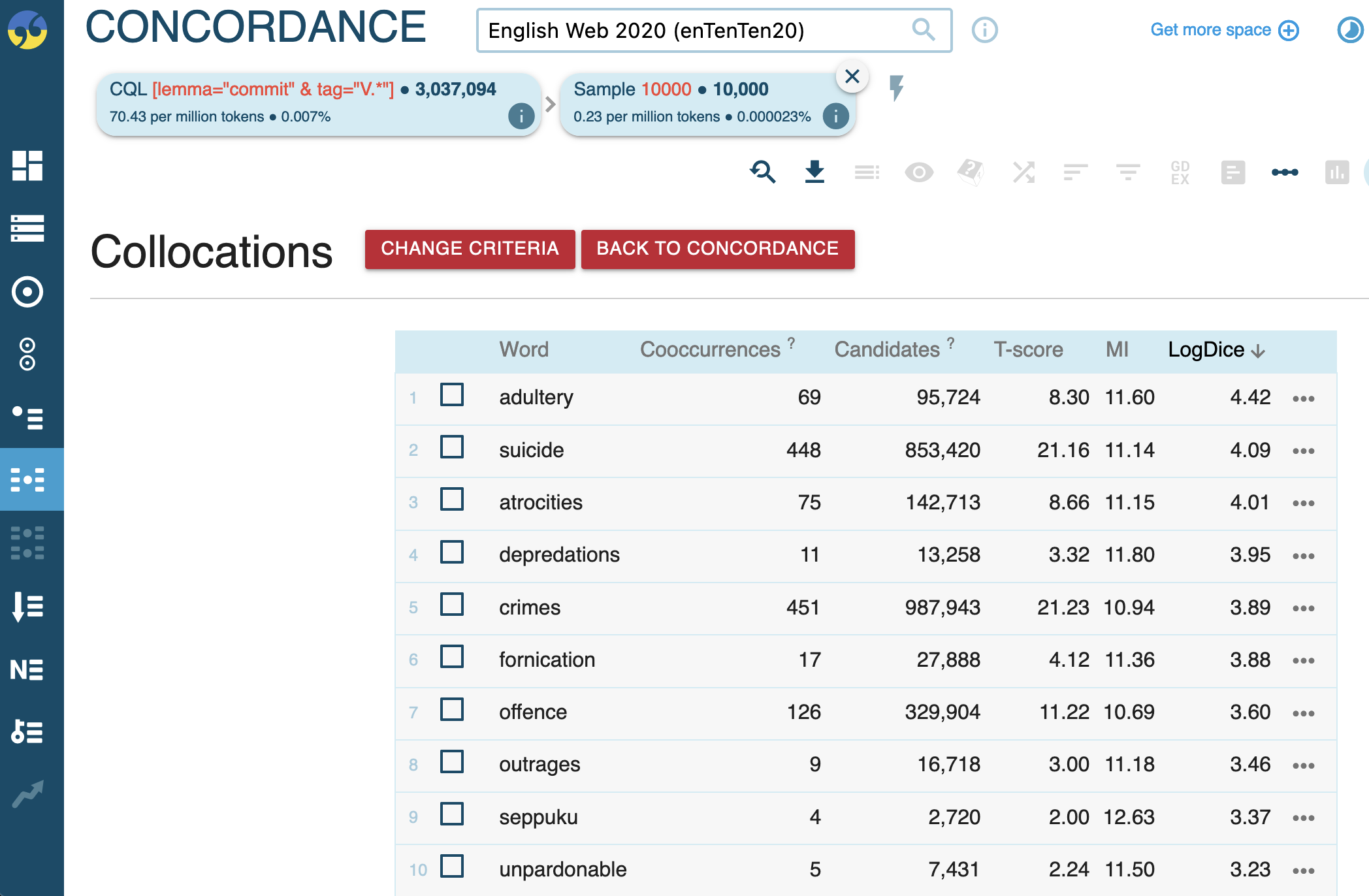
Task: Open the Trends sidebar icon
Action: [27, 794]
